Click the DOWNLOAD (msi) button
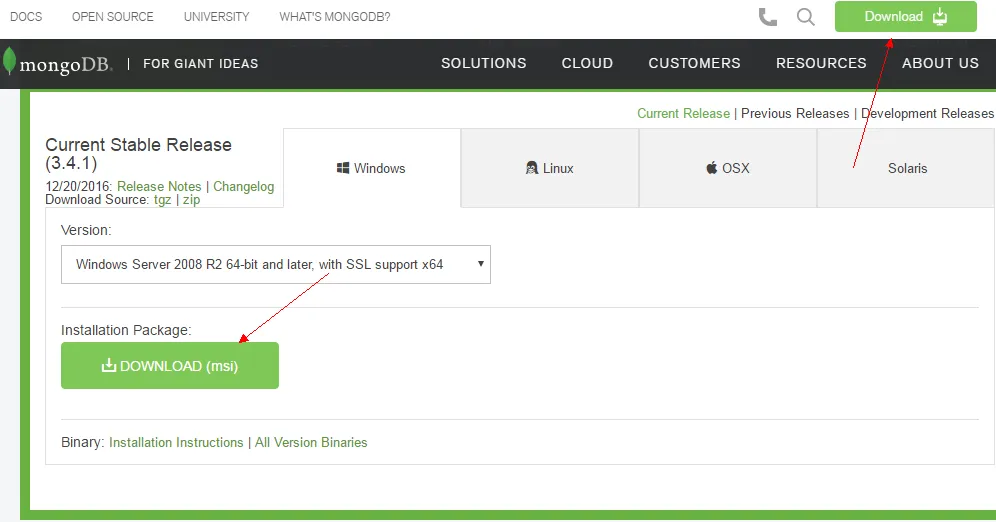Viewport: 996px width, 522px height. [x=170, y=365]
